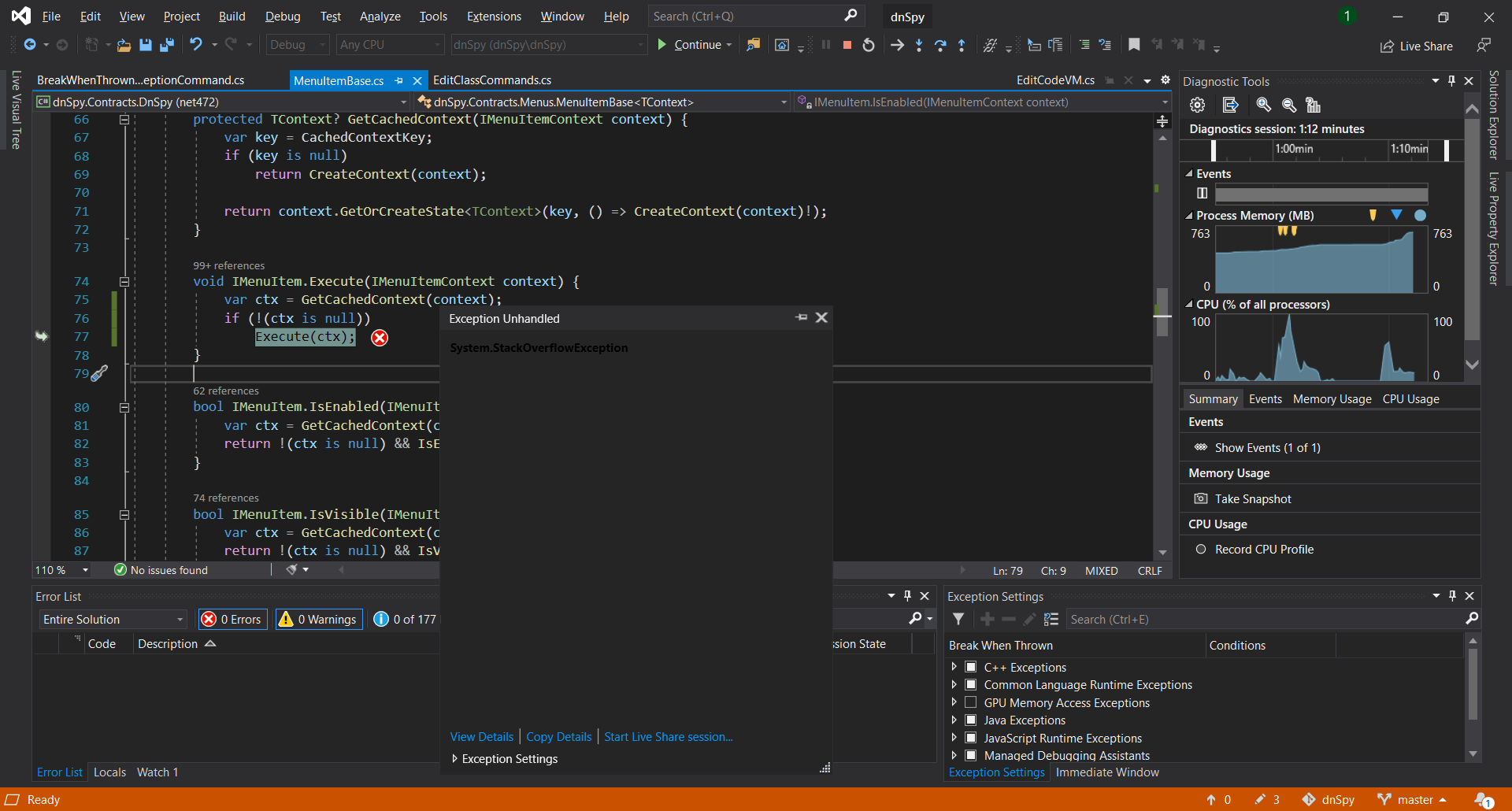Switch to the EditClassCommands.cs tab
1512x811 pixels.
click(x=492, y=80)
